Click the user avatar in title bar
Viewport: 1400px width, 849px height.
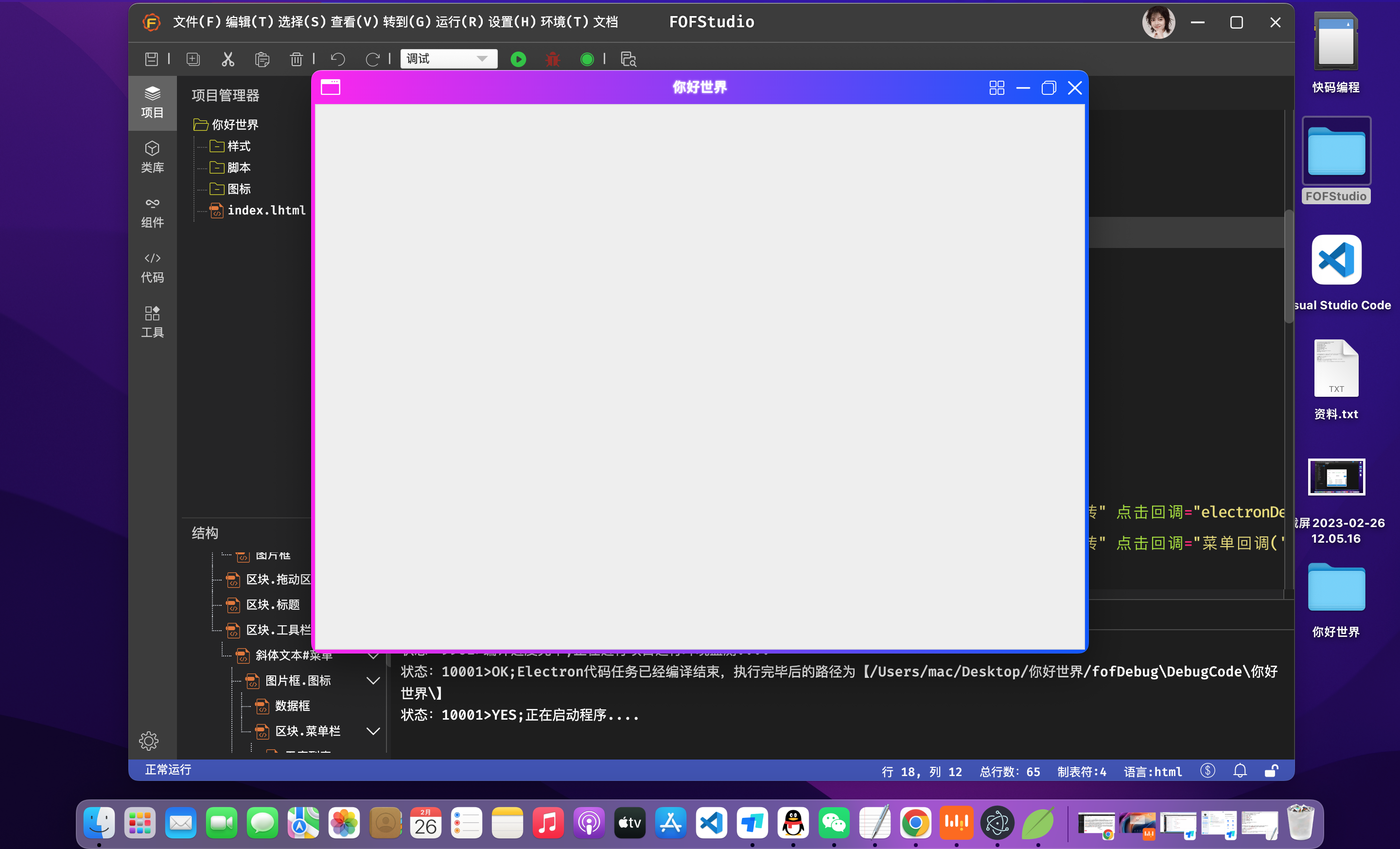pyautogui.click(x=1158, y=22)
